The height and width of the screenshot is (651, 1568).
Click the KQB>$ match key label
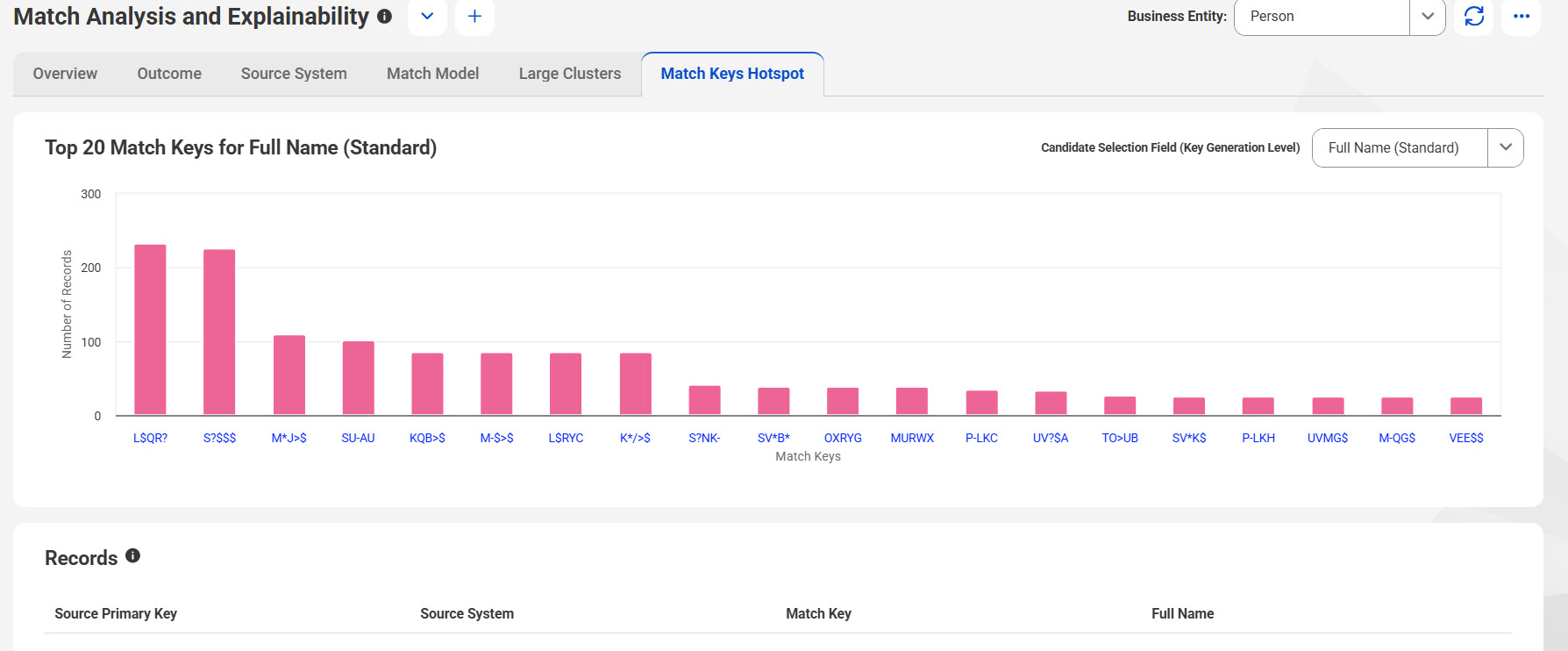[x=427, y=438]
